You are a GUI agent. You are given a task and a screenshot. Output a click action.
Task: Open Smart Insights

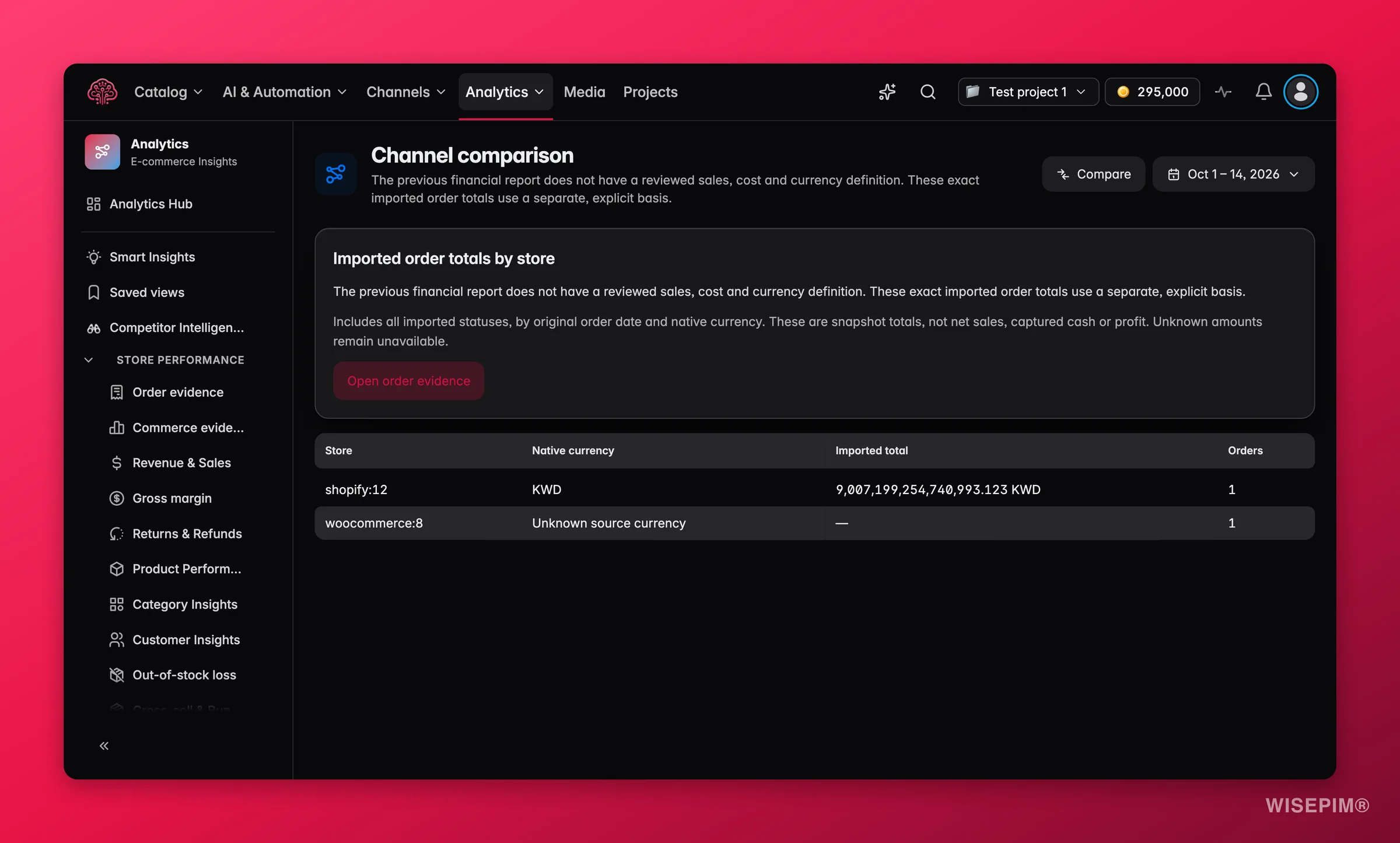pyautogui.click(x=178, y=257)
